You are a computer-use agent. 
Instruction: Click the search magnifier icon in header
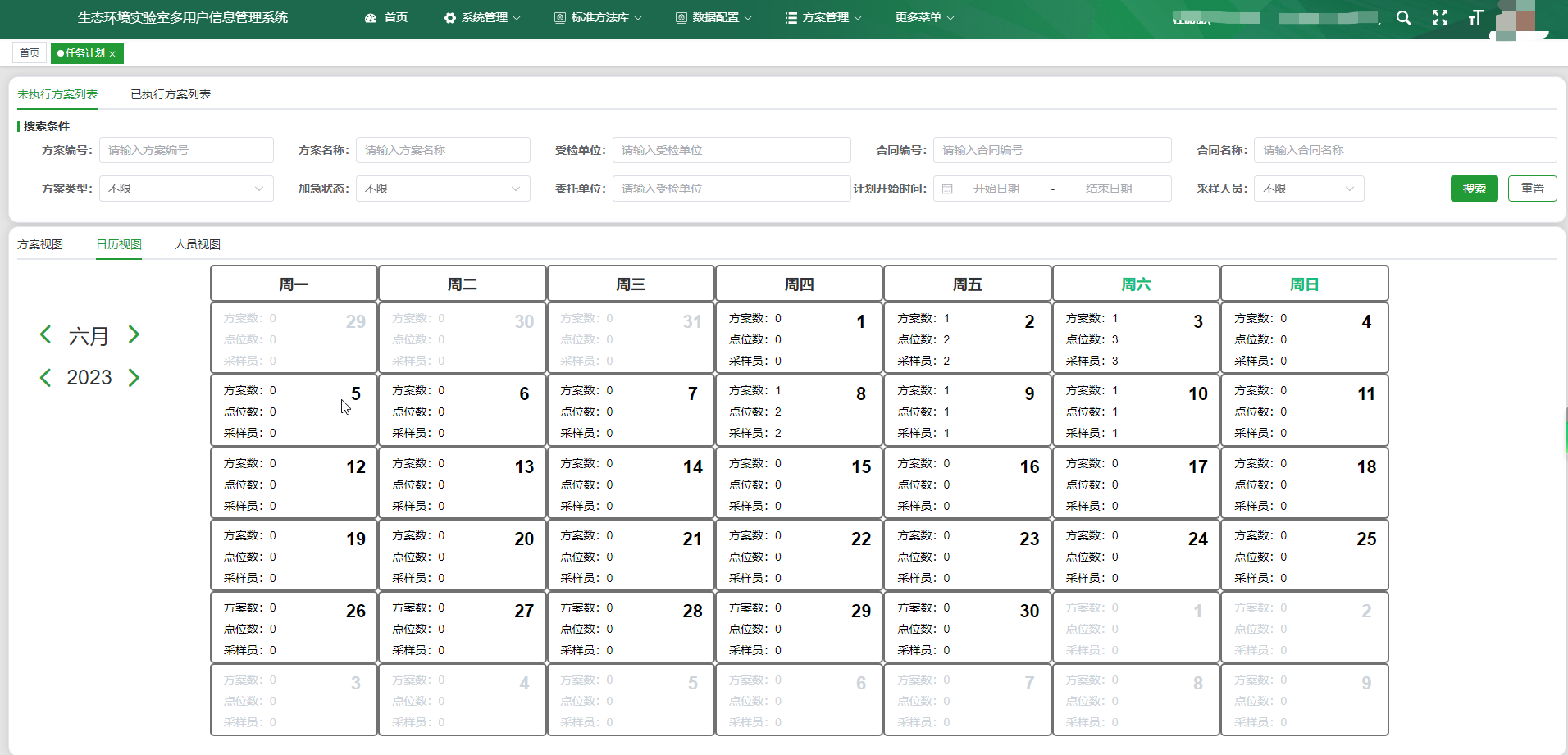coord(1403,18)
